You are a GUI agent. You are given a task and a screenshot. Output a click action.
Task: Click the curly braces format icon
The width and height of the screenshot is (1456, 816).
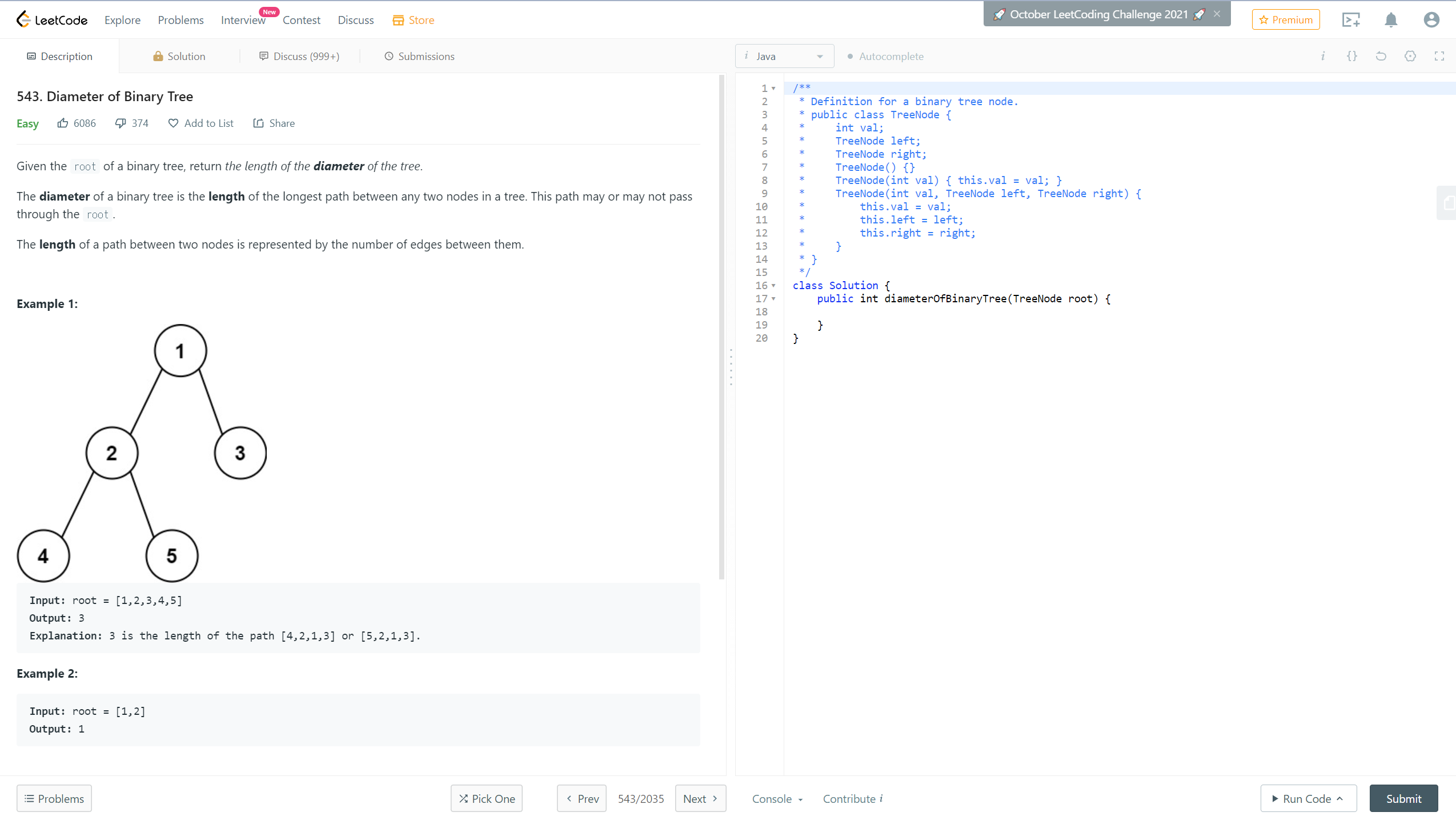[1352, 56]
